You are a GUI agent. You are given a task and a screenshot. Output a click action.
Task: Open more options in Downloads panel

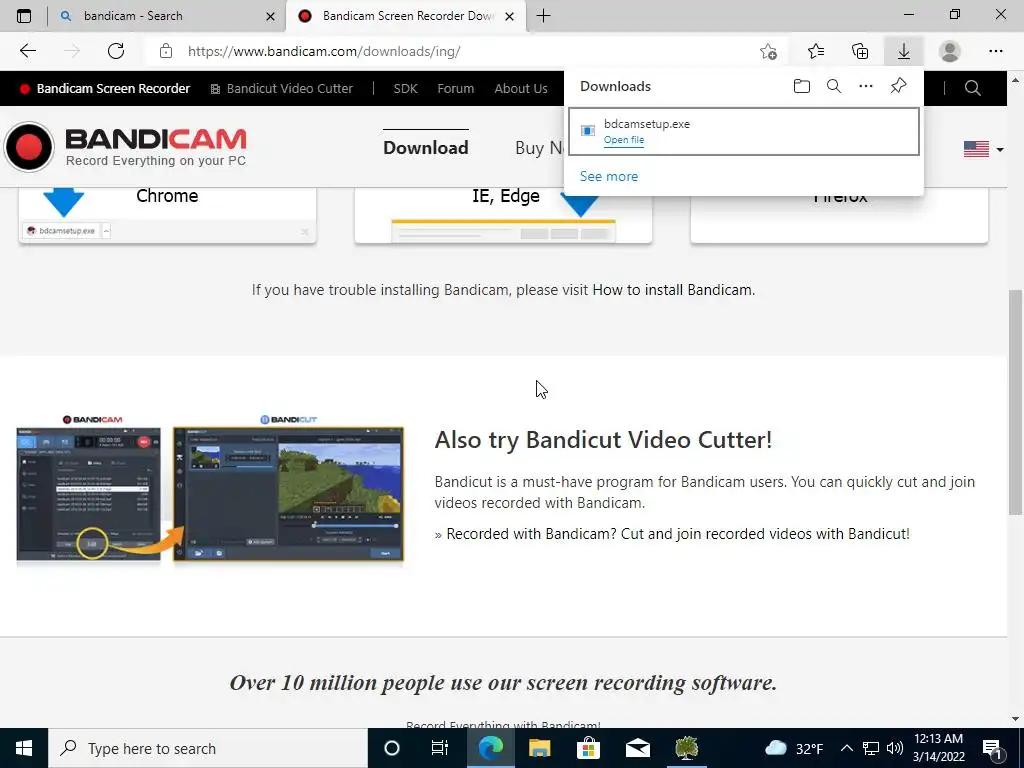click(866, 86)
